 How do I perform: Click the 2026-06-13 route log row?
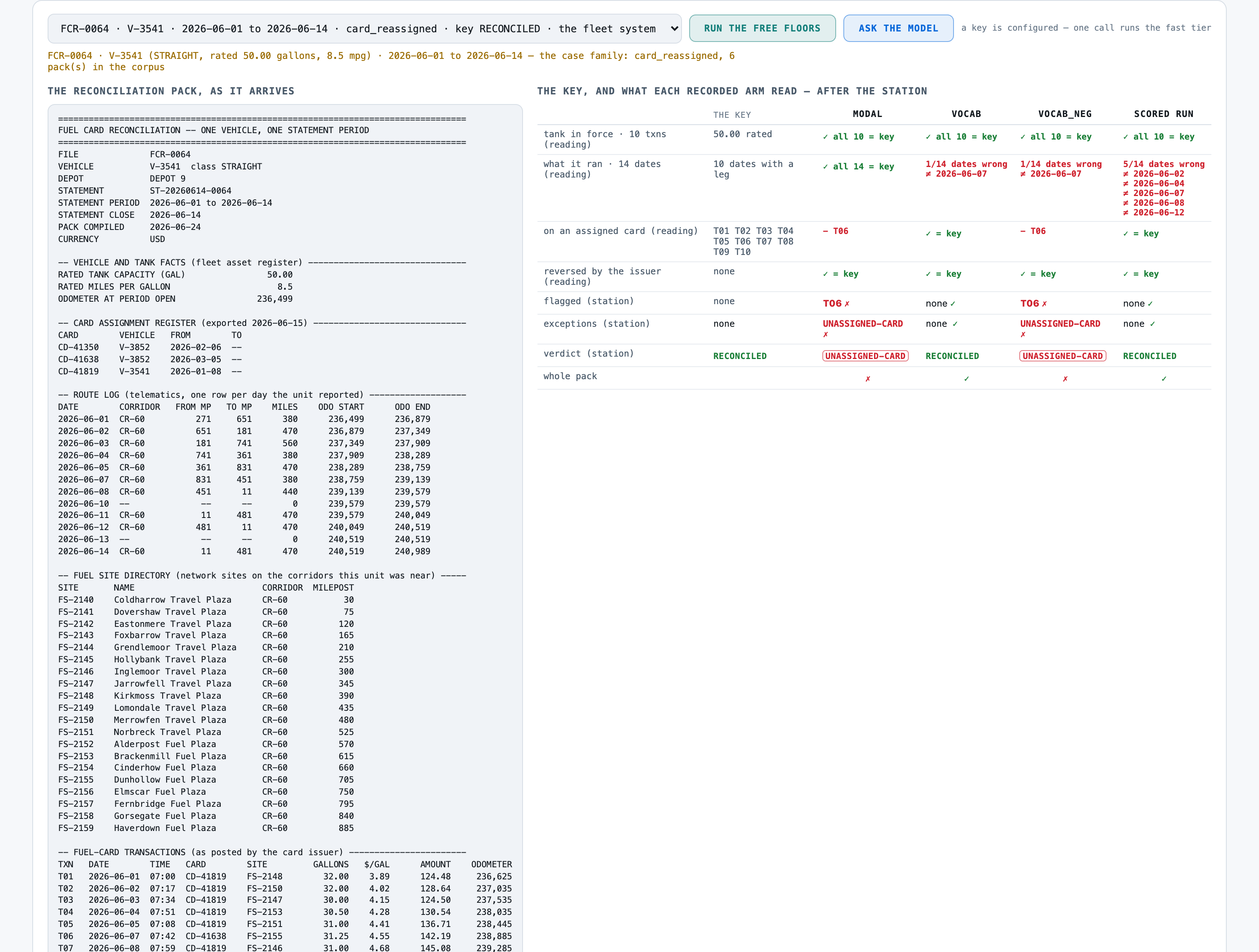[244, 539]
